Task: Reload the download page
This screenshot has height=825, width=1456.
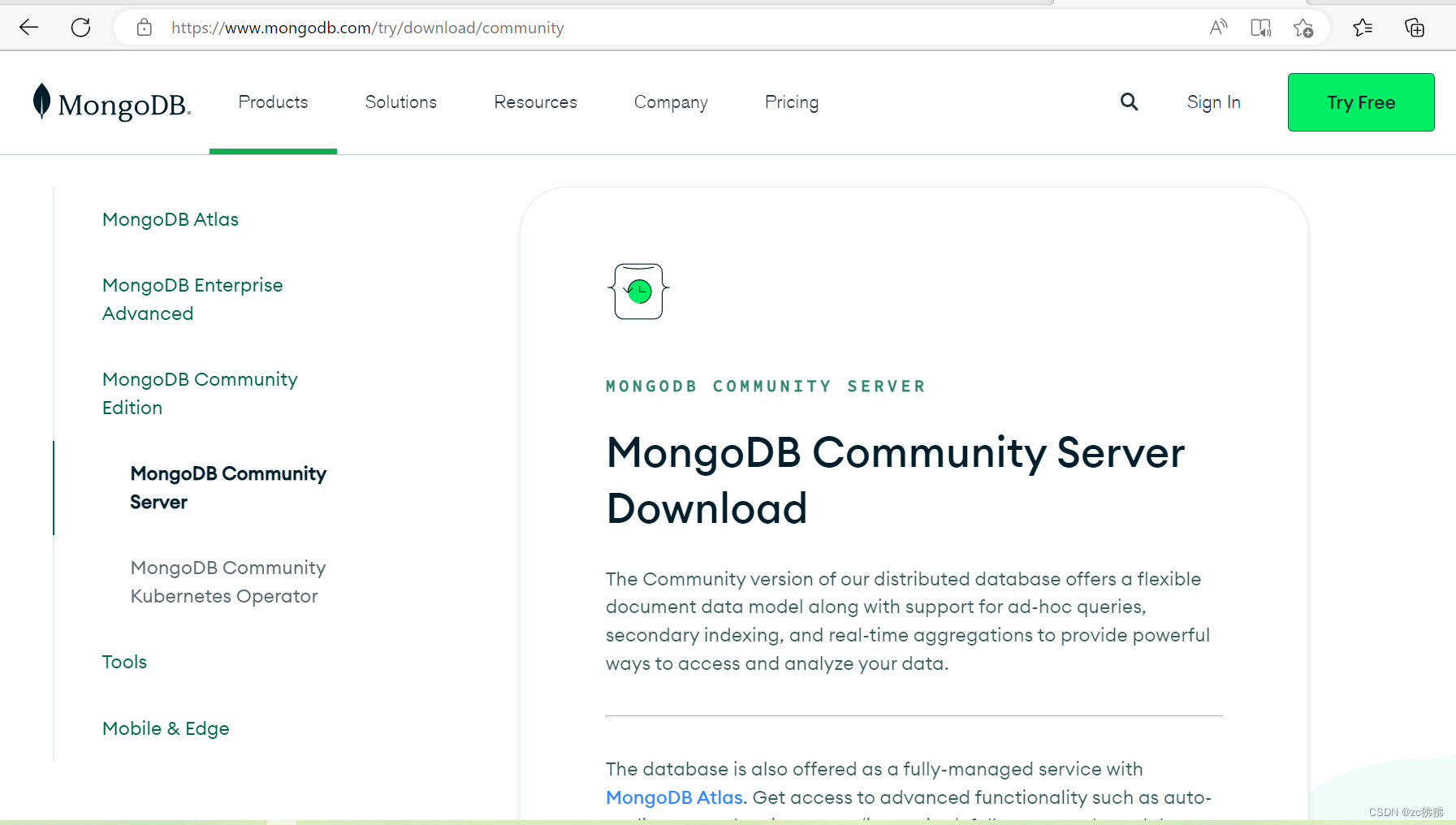Action: tap(80, 27)
